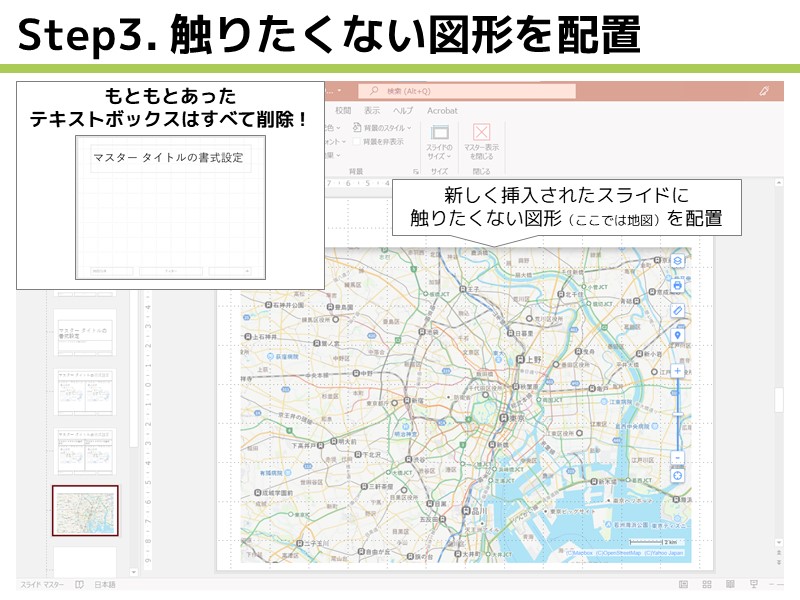
Task: Click the (C)OpenStreetMap credit on the map
Action: (x=618, y=553)
